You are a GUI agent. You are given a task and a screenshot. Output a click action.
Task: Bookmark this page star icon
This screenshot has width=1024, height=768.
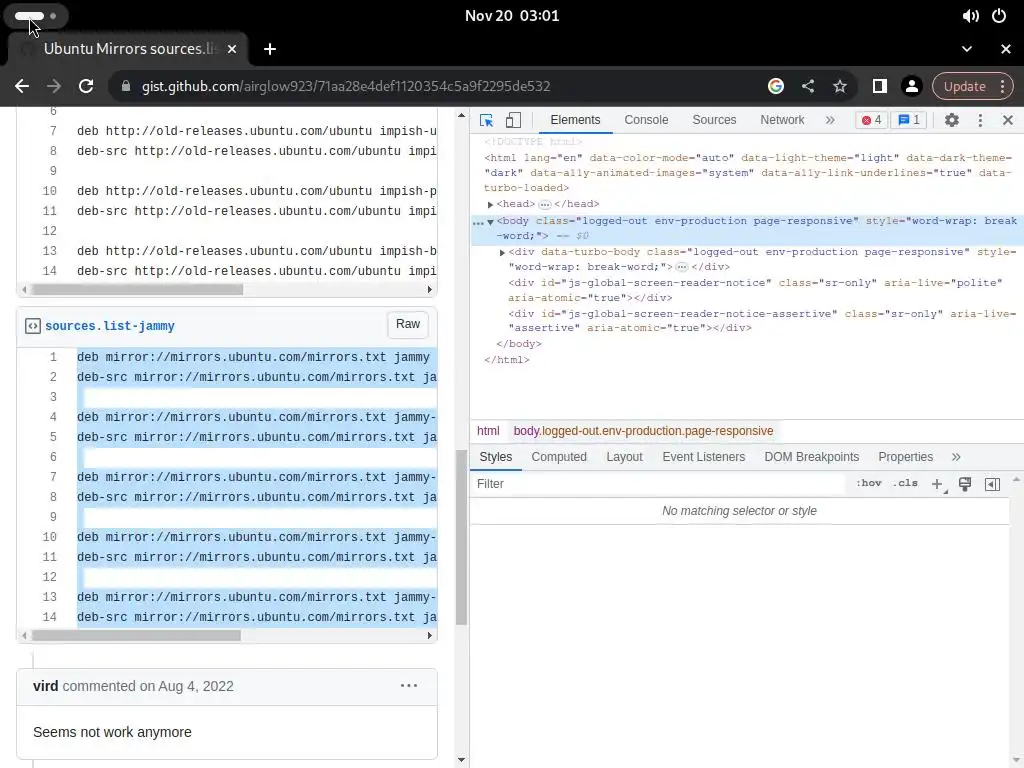pyautogui.click(x=840, y=86)
